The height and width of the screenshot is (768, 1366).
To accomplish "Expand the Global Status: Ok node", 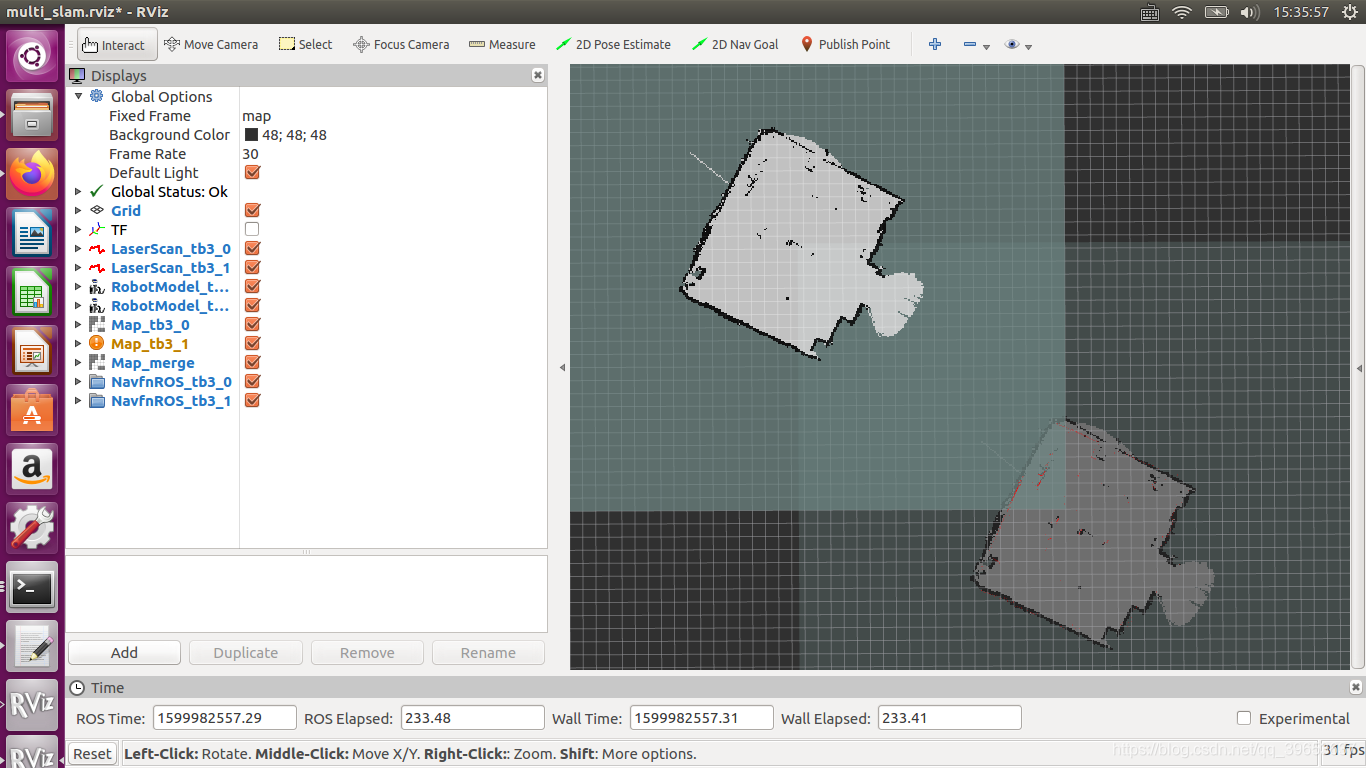I will 79,191.
